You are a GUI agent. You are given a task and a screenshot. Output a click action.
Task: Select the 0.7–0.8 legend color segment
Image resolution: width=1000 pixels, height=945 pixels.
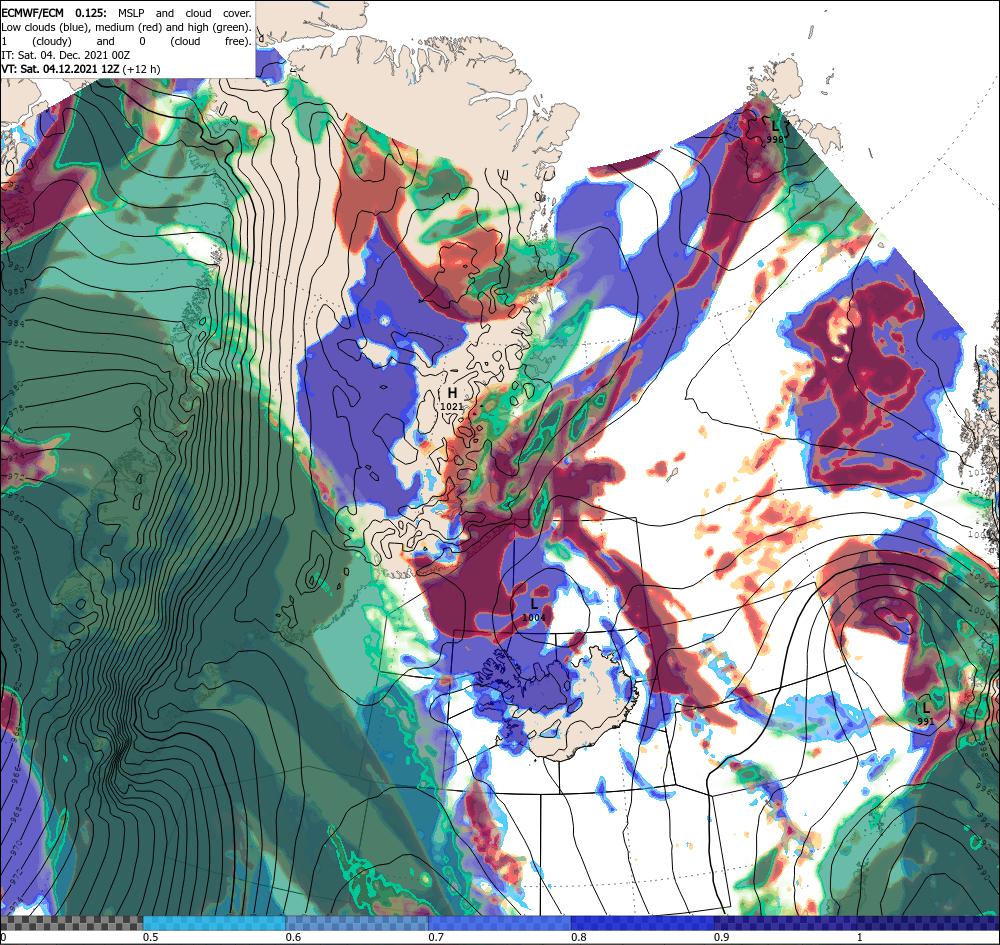[x=500, y=923]
